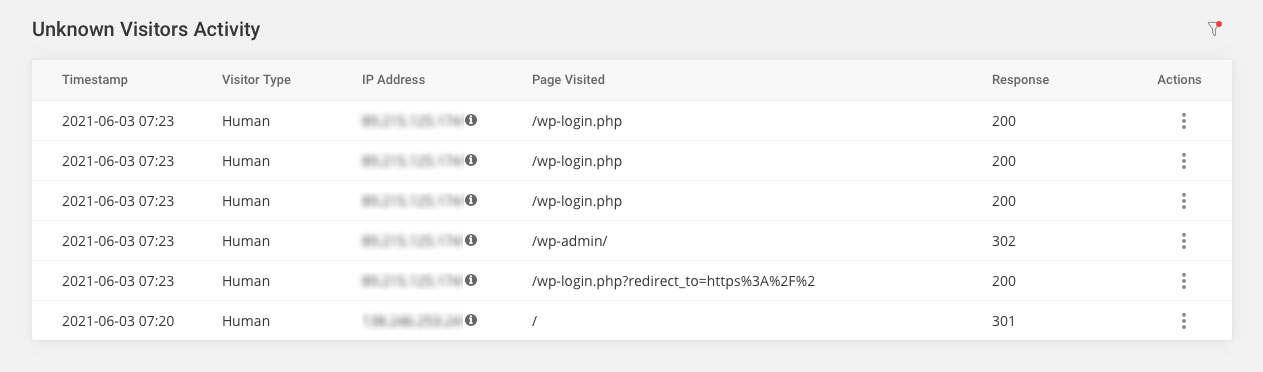Open actions menu for third /wp-login.php row
Image resolution: width=1263 pixels, height=372 pixels.
tap(1183, 201)
